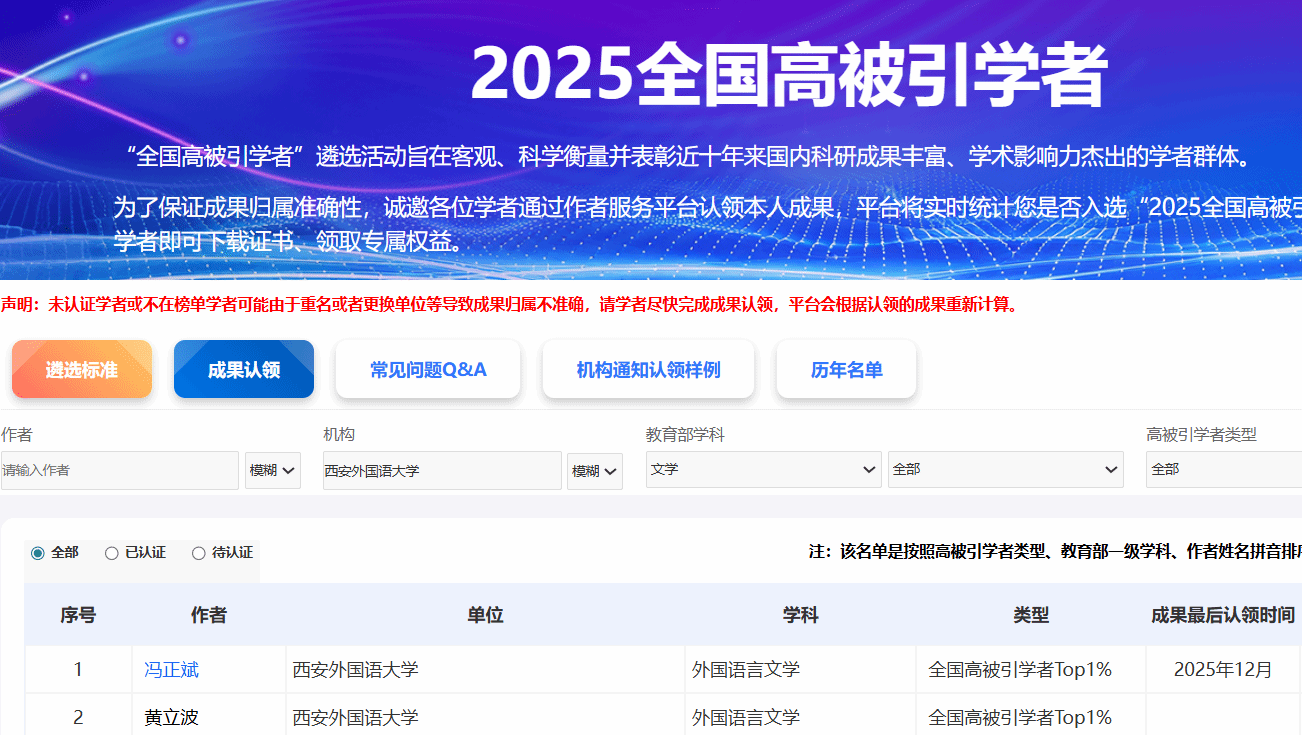This screenshot has width=1302, height=735.
Task: View 历年名单 list
Action: [x=846, y=369]
